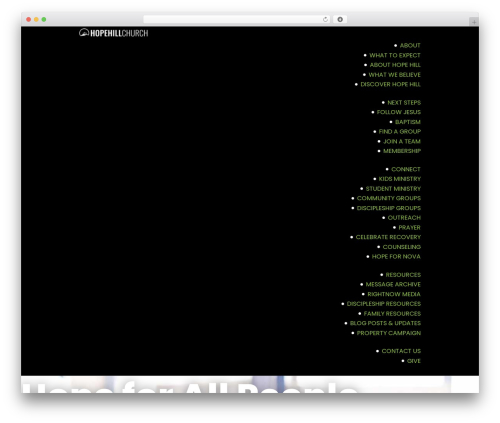Go to Hope For NOVA page
The height and width of the screenshot is (423, 500).
pos(396,256)
